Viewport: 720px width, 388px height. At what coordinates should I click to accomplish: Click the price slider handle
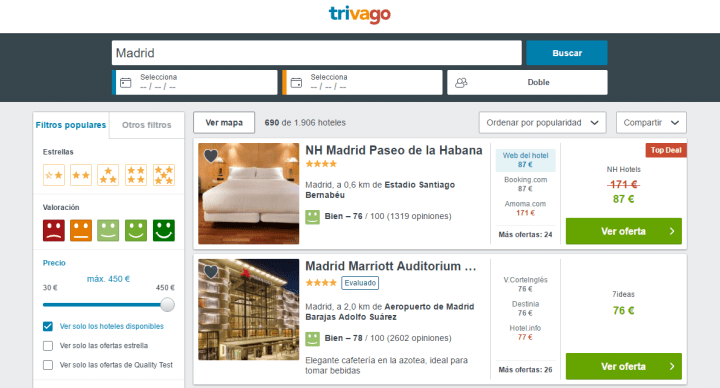coord(168,304)
